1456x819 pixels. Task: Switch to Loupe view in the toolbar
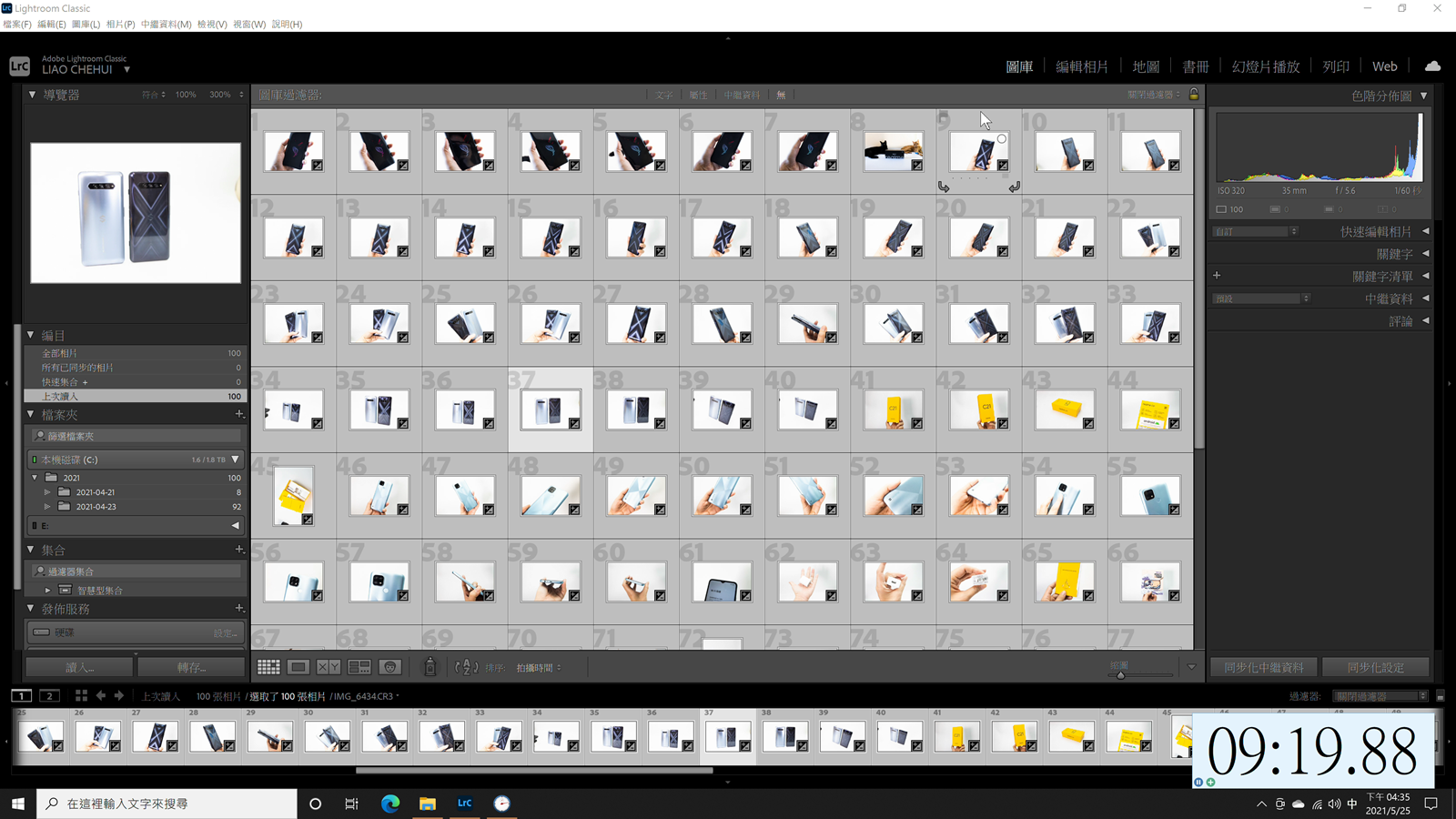click(x=298, y=667)
